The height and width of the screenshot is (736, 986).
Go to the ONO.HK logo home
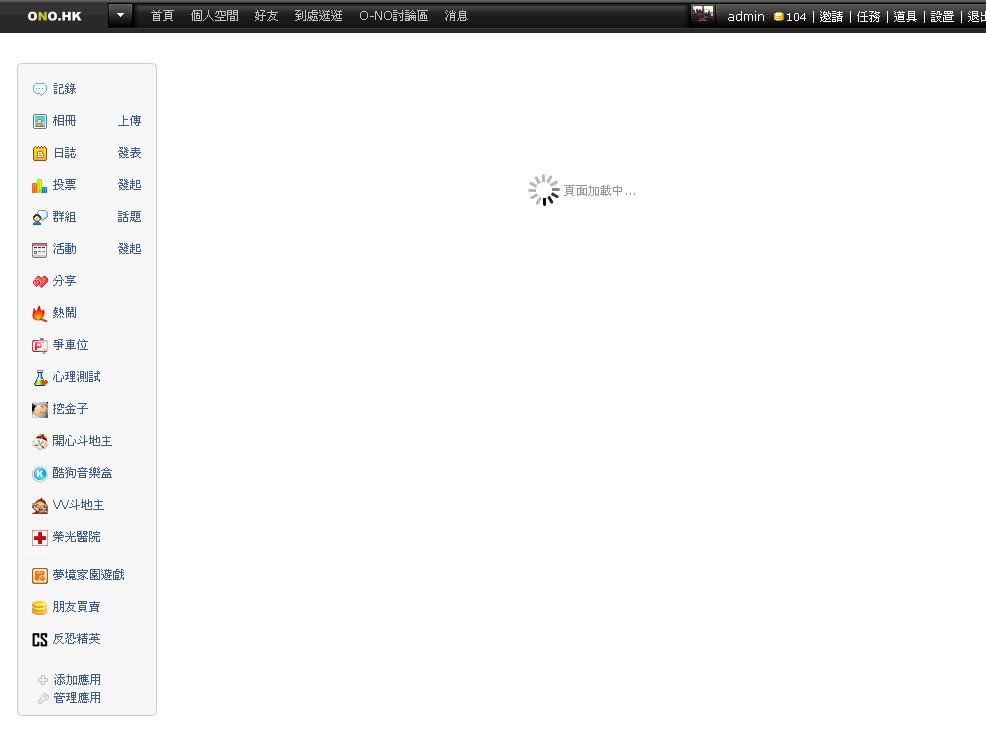pyautogui.click(x=55, y=16)
